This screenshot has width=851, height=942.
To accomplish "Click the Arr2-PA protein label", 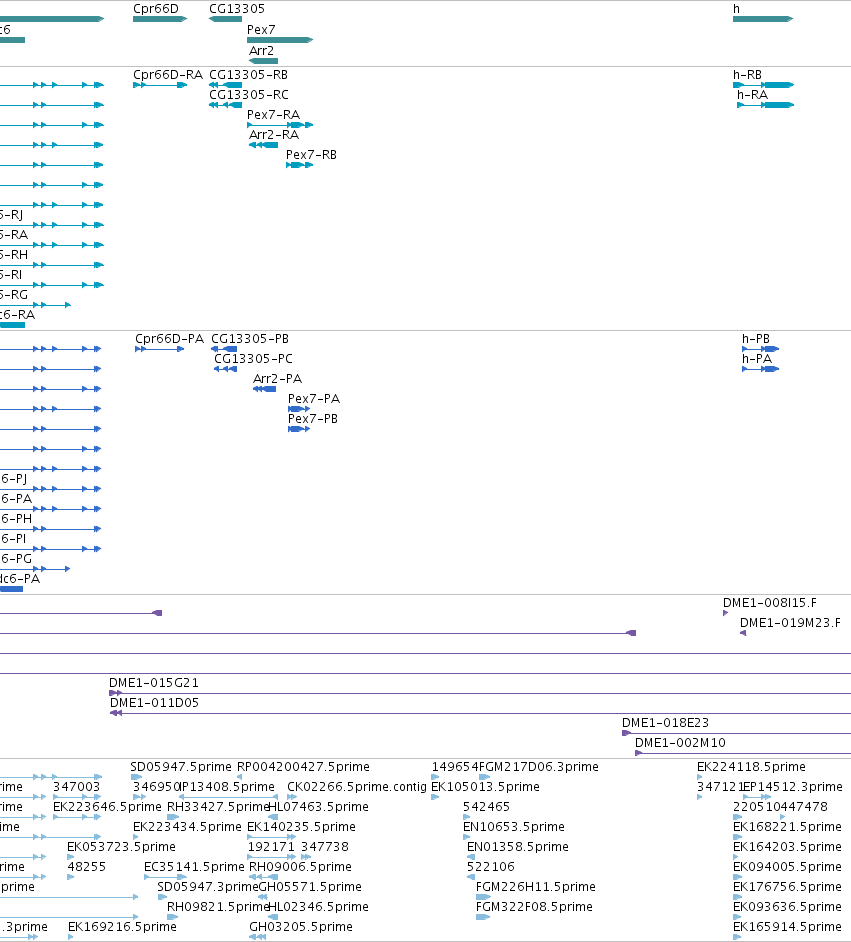I will (277, 378).
